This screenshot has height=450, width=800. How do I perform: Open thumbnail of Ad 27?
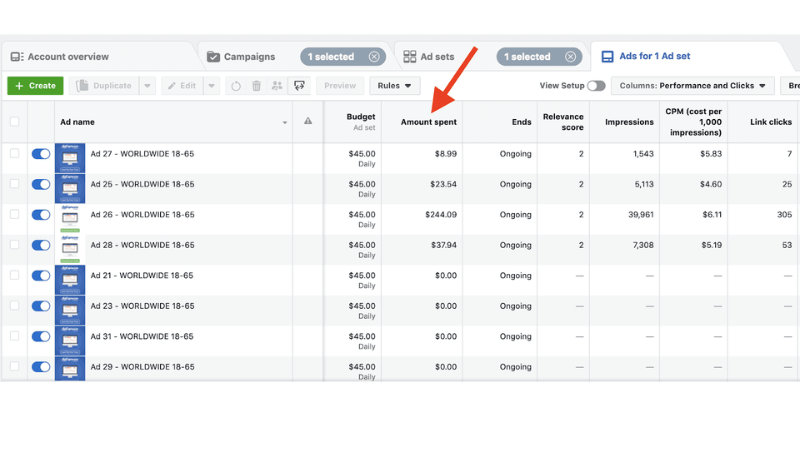point(70,158)
